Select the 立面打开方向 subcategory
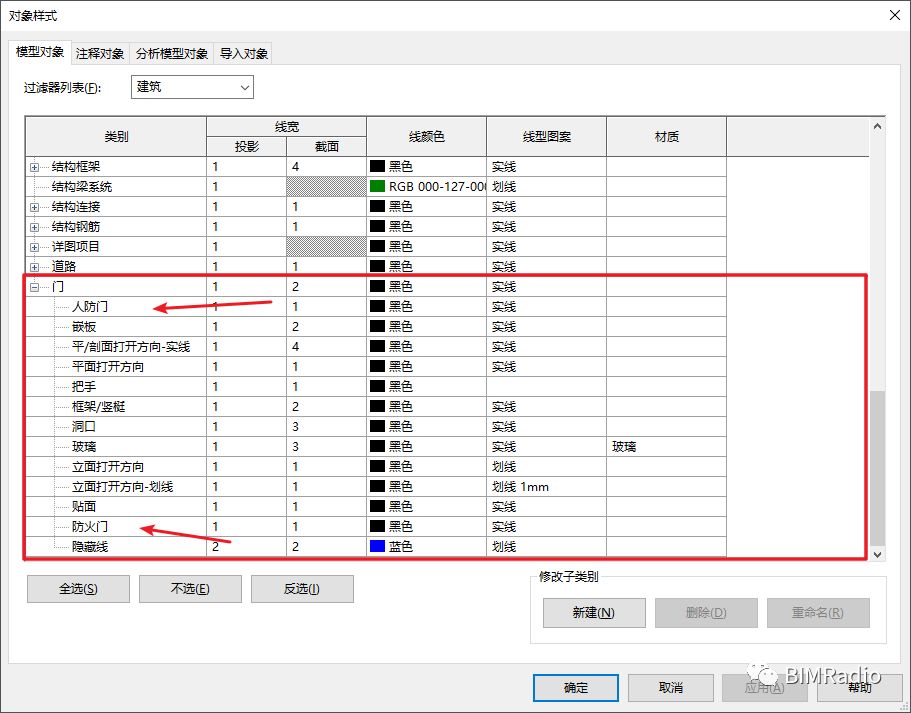911x713 pixels. point(107,466)
